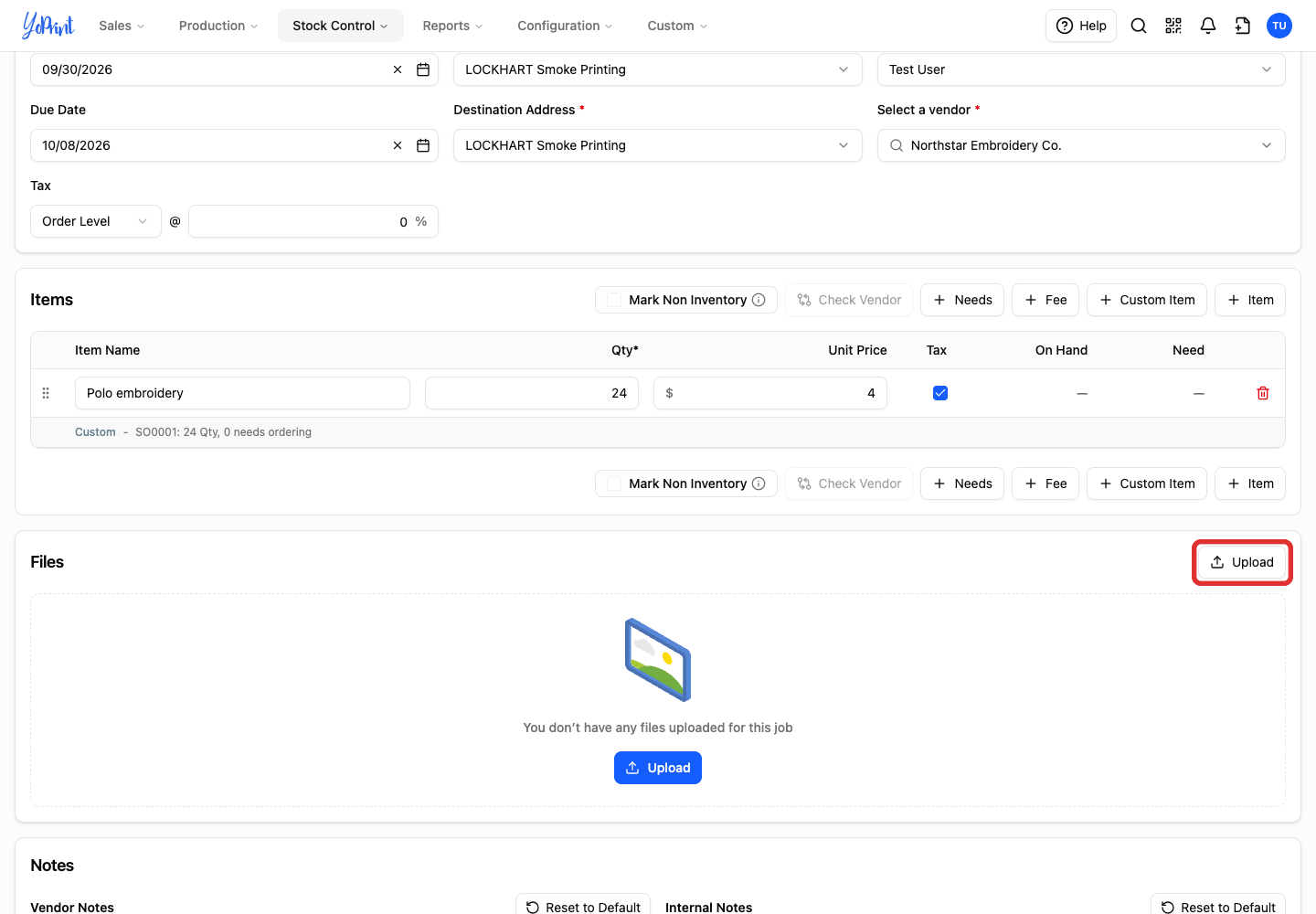The image size is (1316, 914).
Task: Click the new document icon in header
Action: click(x=1243, y=26)
